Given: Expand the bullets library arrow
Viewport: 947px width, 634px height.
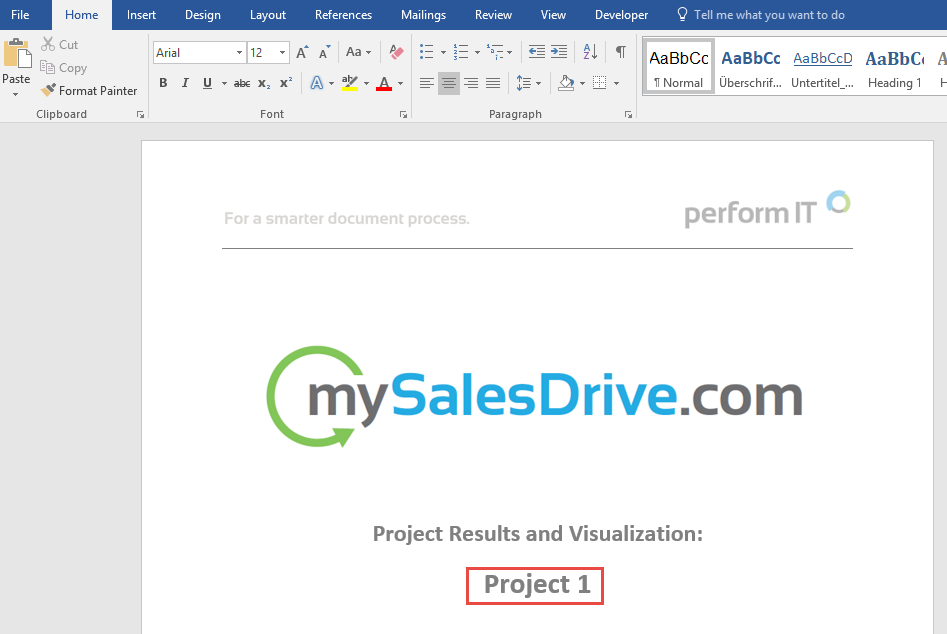Looking at the screenshot, I should [443, 53].
